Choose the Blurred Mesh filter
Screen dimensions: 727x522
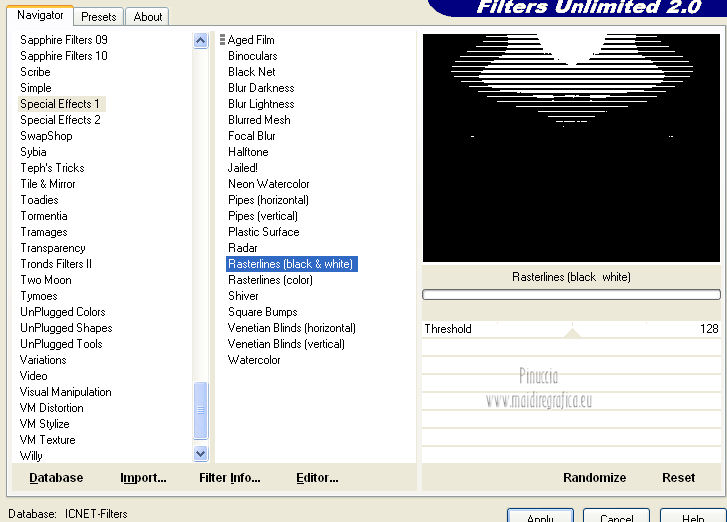coord(259,120)
